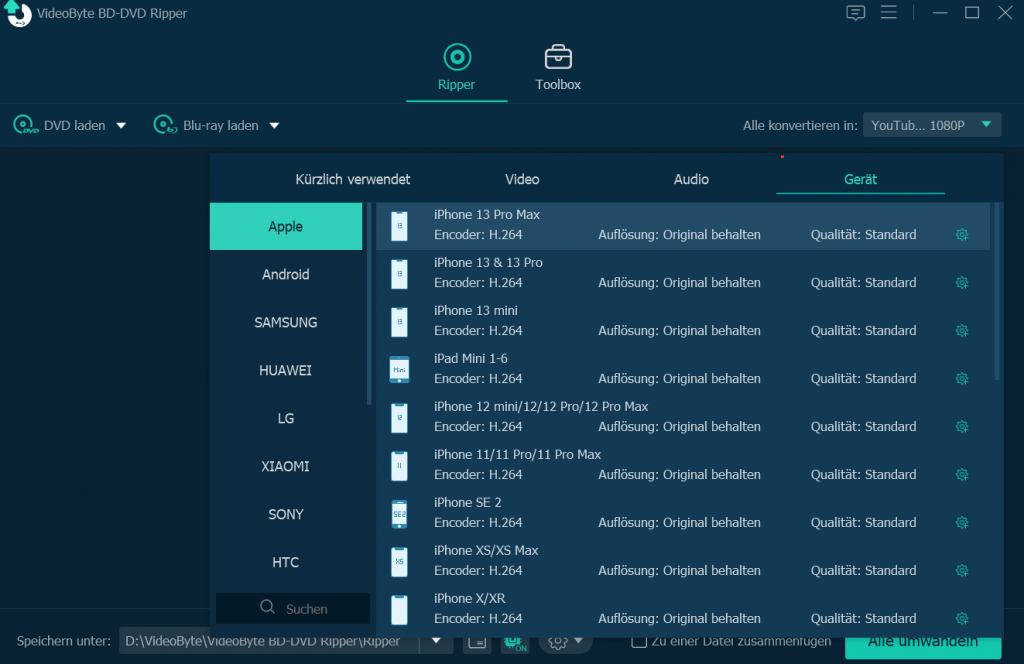Open the Toolbox briefcase icon
The image size is (1024, 664).
(x=558, y=57)
